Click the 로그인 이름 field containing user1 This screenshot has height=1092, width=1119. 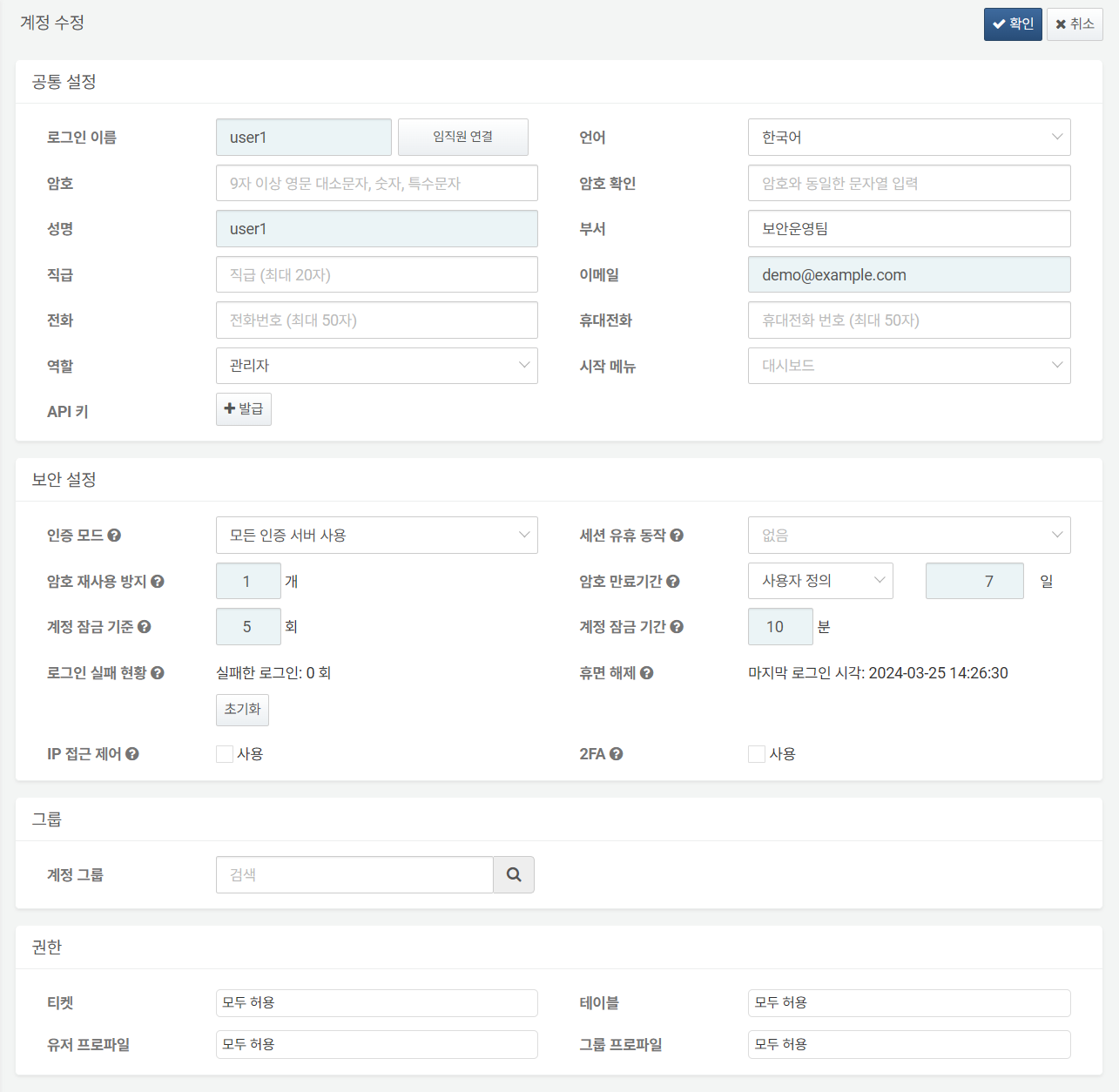point(304,138)
